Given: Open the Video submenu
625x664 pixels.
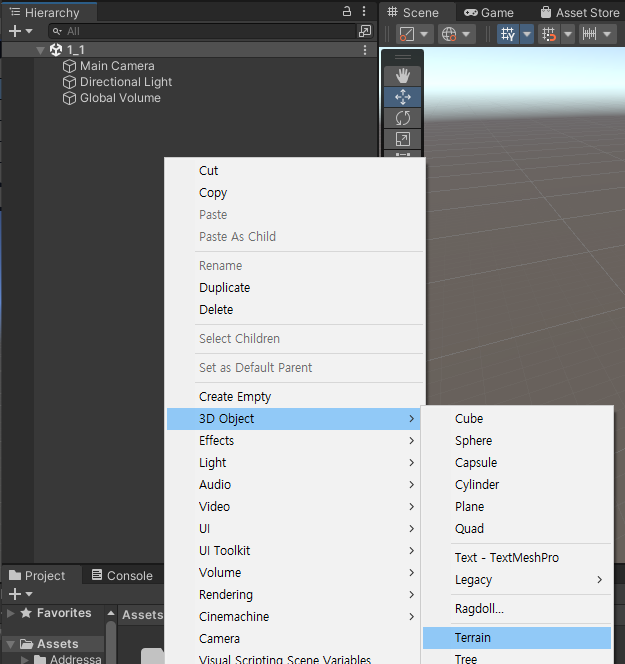Looking at the screenshot, I should pyautogui.click(x=293, y=507).
